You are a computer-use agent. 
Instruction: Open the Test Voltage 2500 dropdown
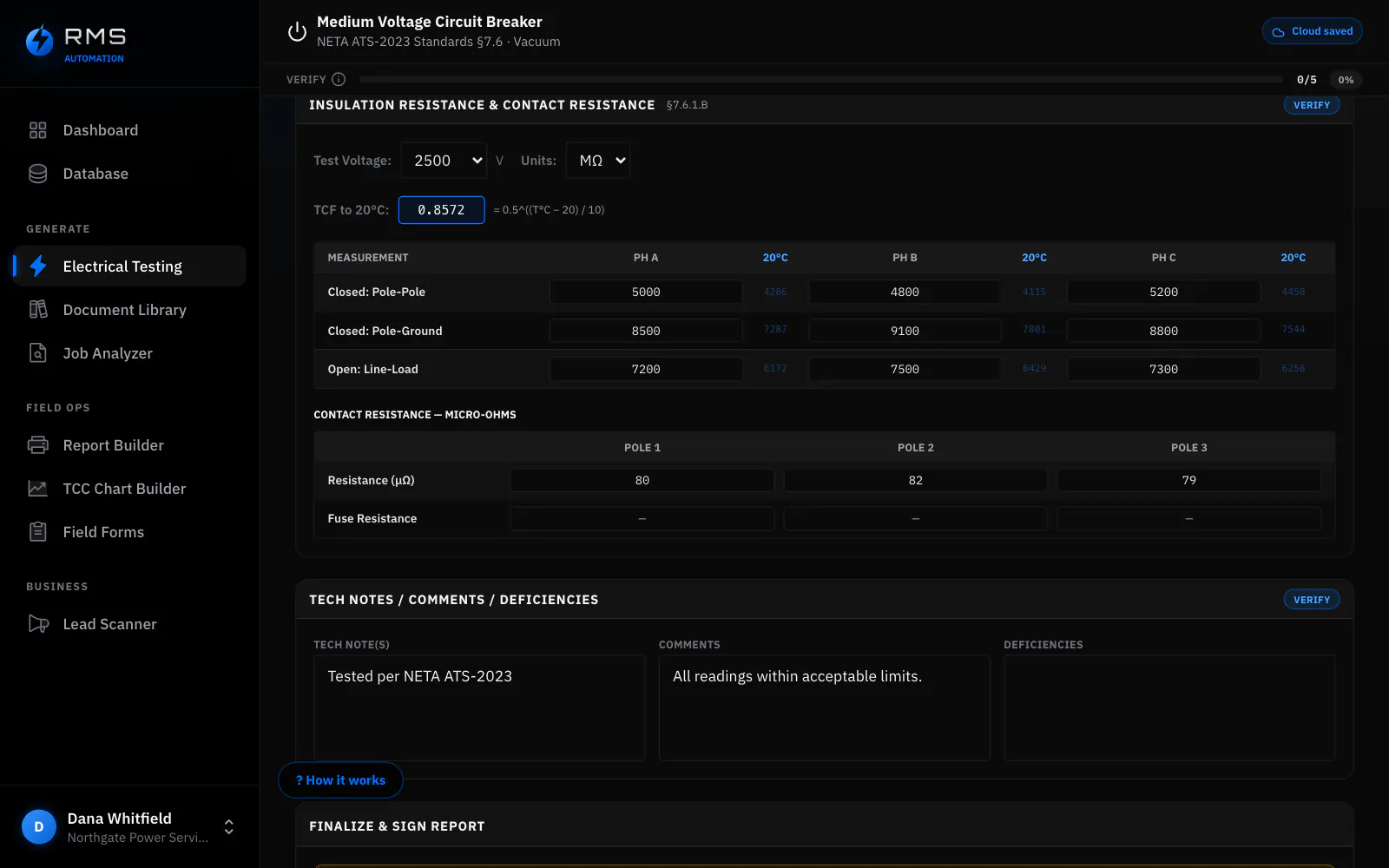click(x=444, y=161)
